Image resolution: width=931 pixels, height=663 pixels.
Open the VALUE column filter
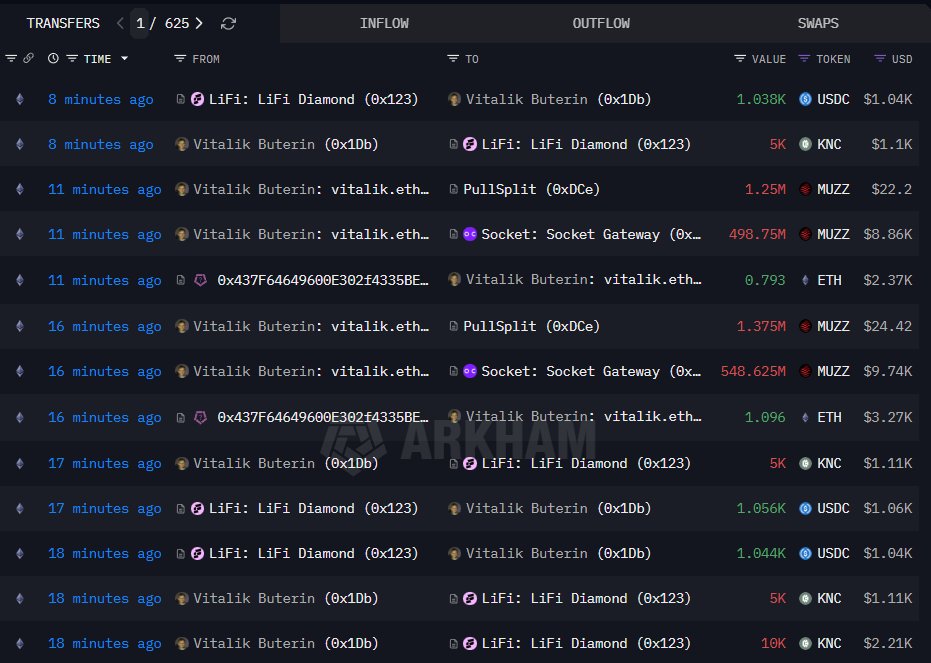tap(740, 58)
